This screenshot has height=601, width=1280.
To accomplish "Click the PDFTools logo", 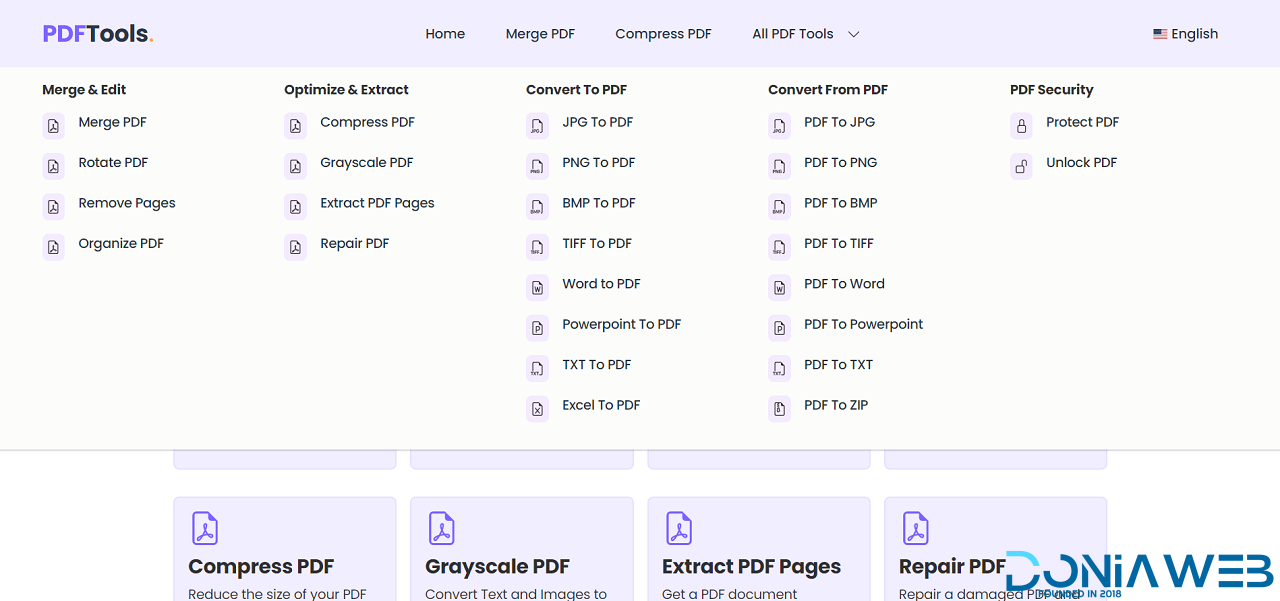I will [98, 34].
